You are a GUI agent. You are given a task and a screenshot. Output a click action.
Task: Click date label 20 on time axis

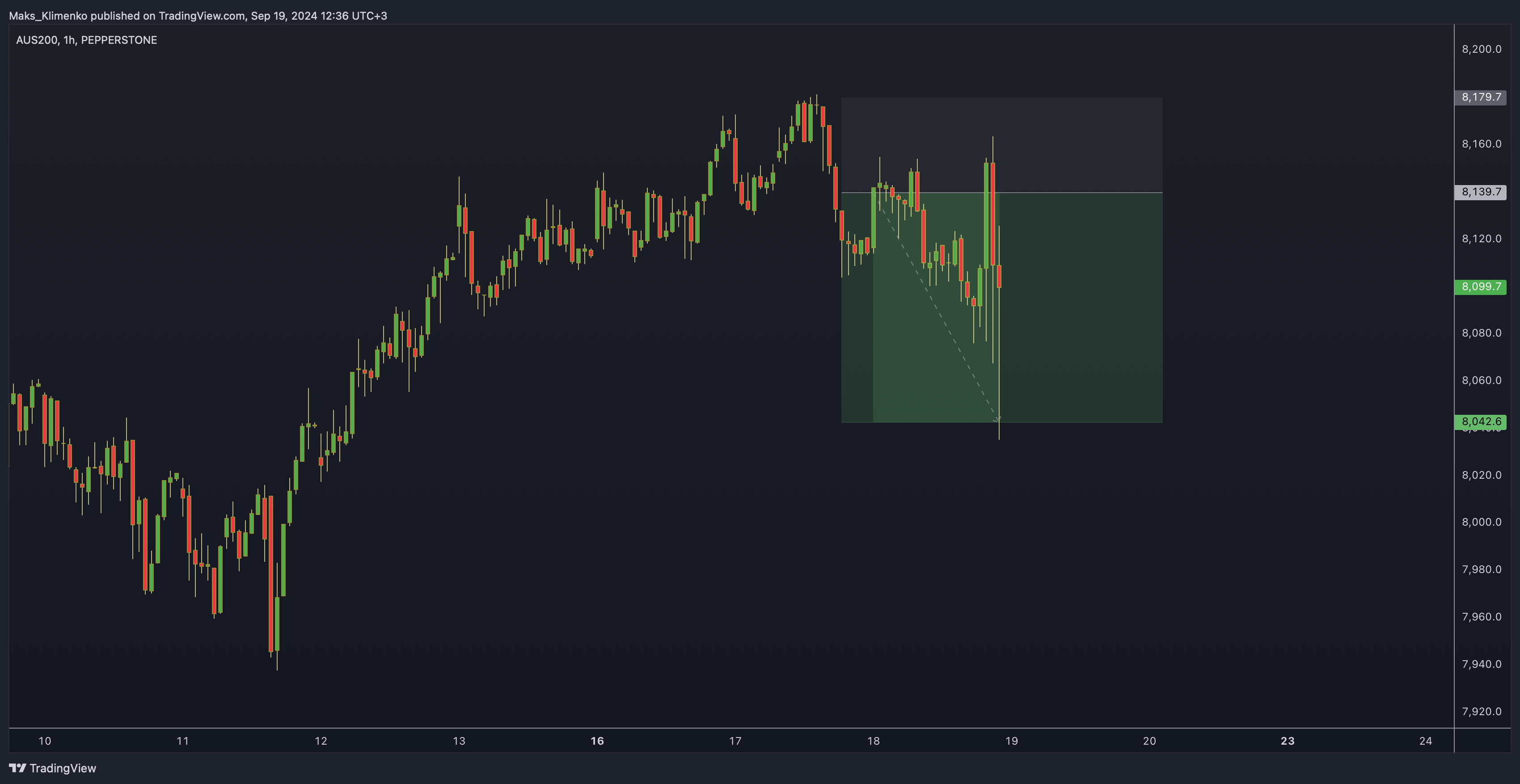[x=1149, y=741]
